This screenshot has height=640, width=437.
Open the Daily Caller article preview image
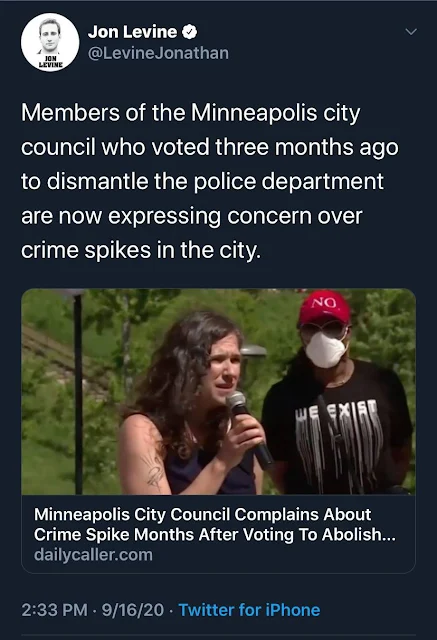coord(218,392)
